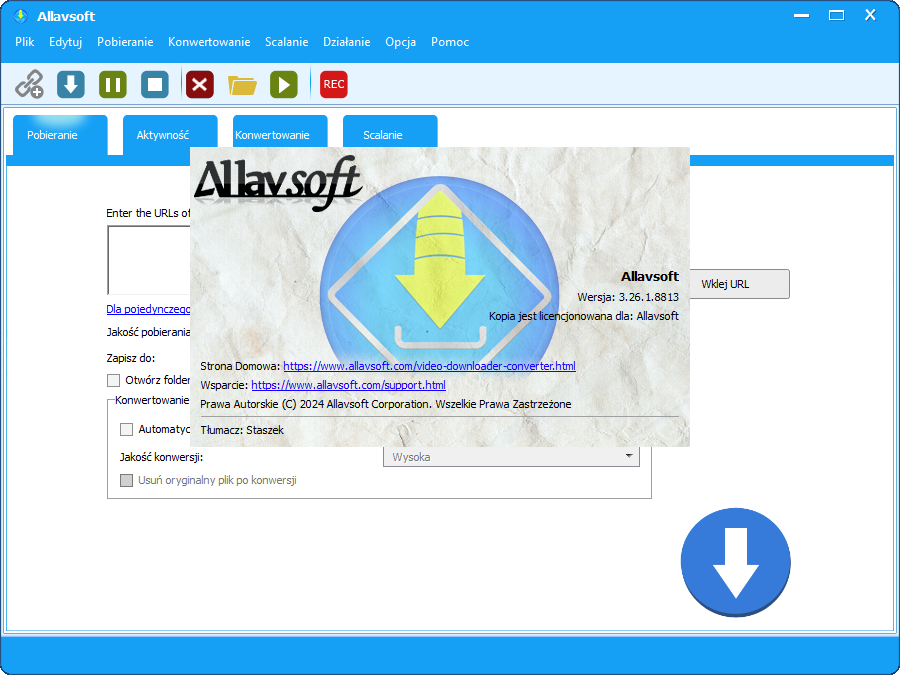Click inside the URL entry text box
The width and height of the screenshot is (900, 675).
(149, 259)
